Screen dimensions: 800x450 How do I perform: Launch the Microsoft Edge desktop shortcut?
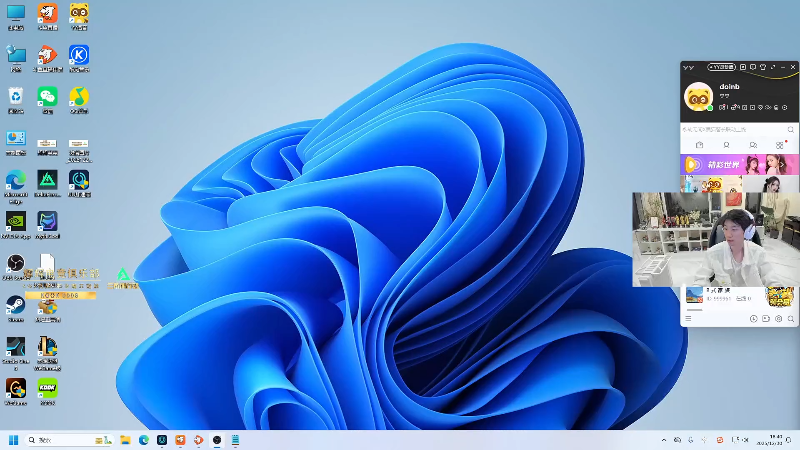pyautogui.click(x=16, y=187)
